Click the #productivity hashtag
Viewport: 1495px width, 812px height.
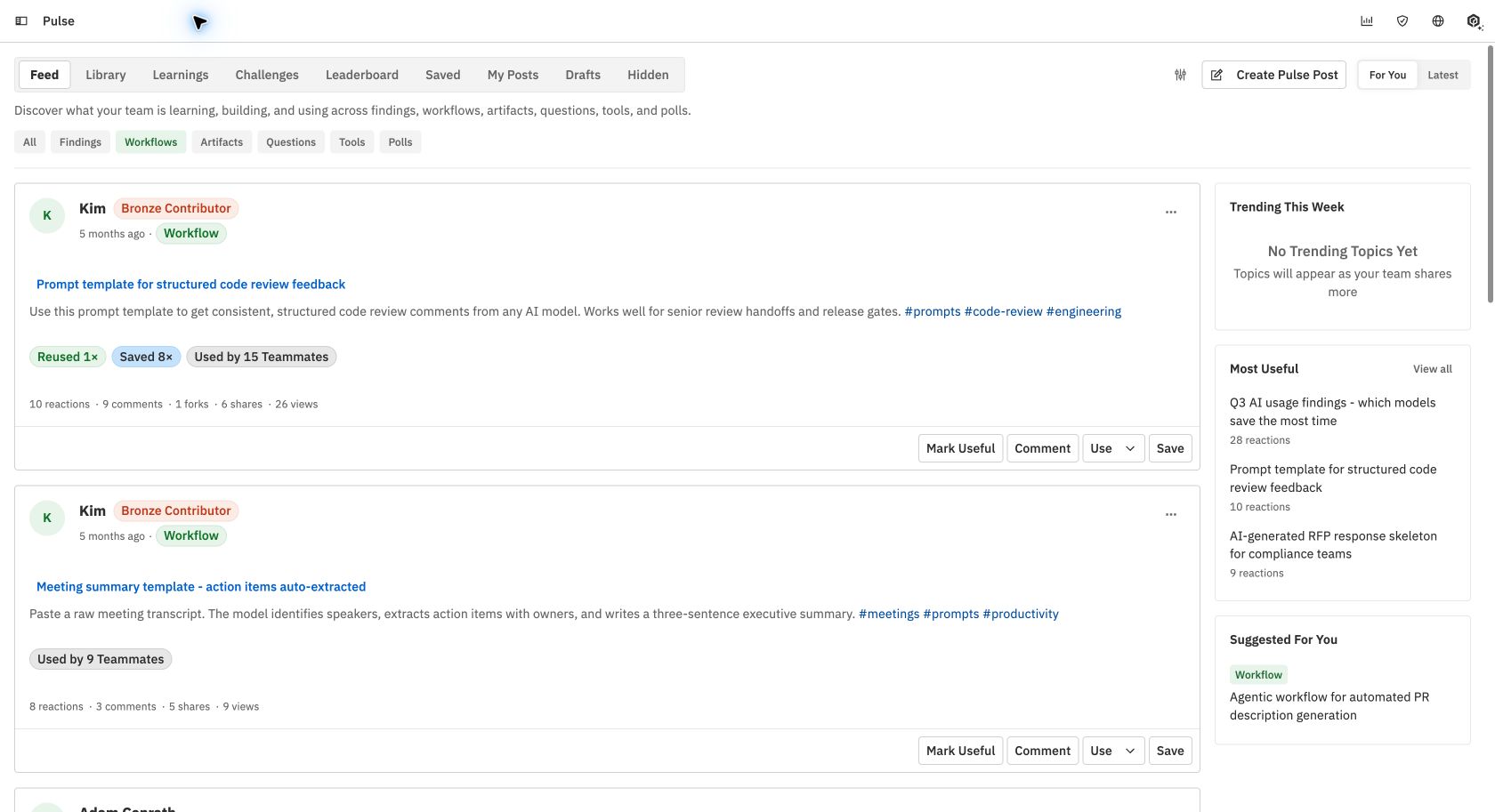(x=1021, y=614)
